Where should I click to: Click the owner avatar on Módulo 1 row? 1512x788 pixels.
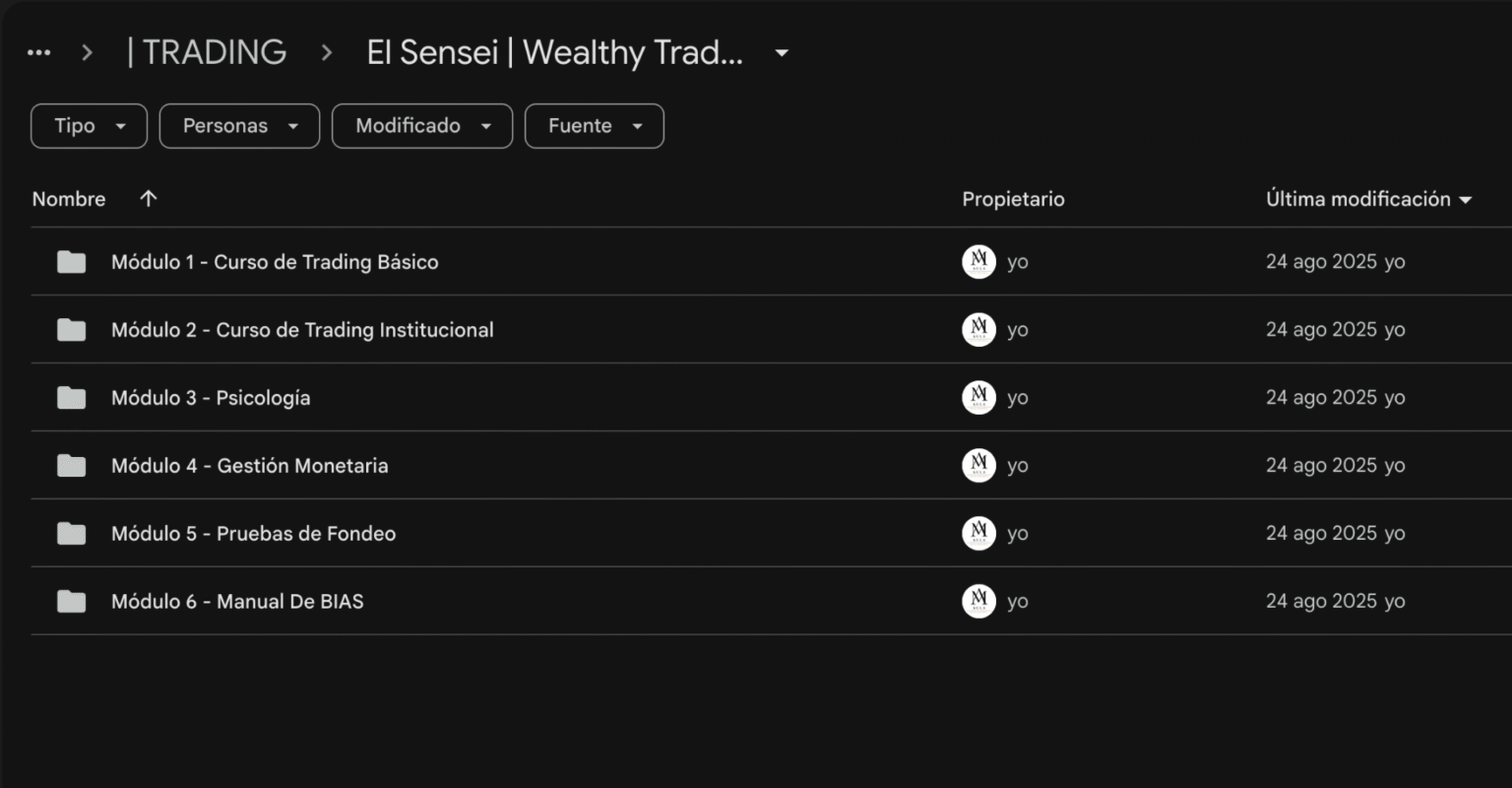(x=978, y=262)
